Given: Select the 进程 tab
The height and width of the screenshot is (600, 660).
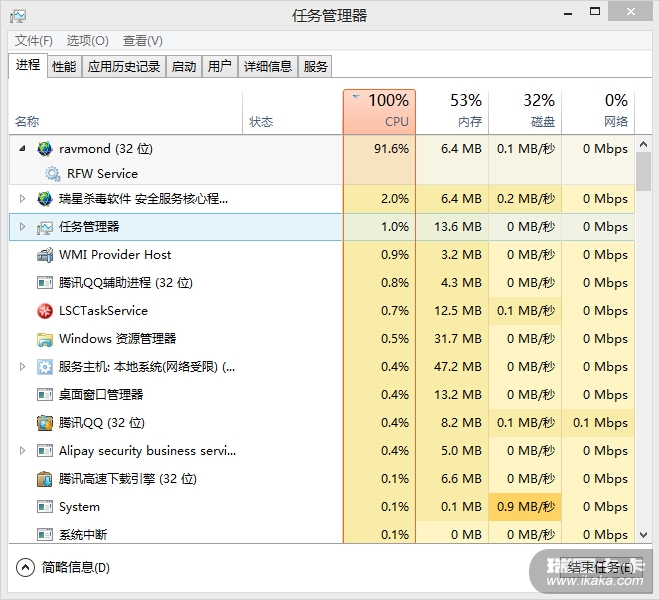Looking at the screenshot, I should point(28,65).
